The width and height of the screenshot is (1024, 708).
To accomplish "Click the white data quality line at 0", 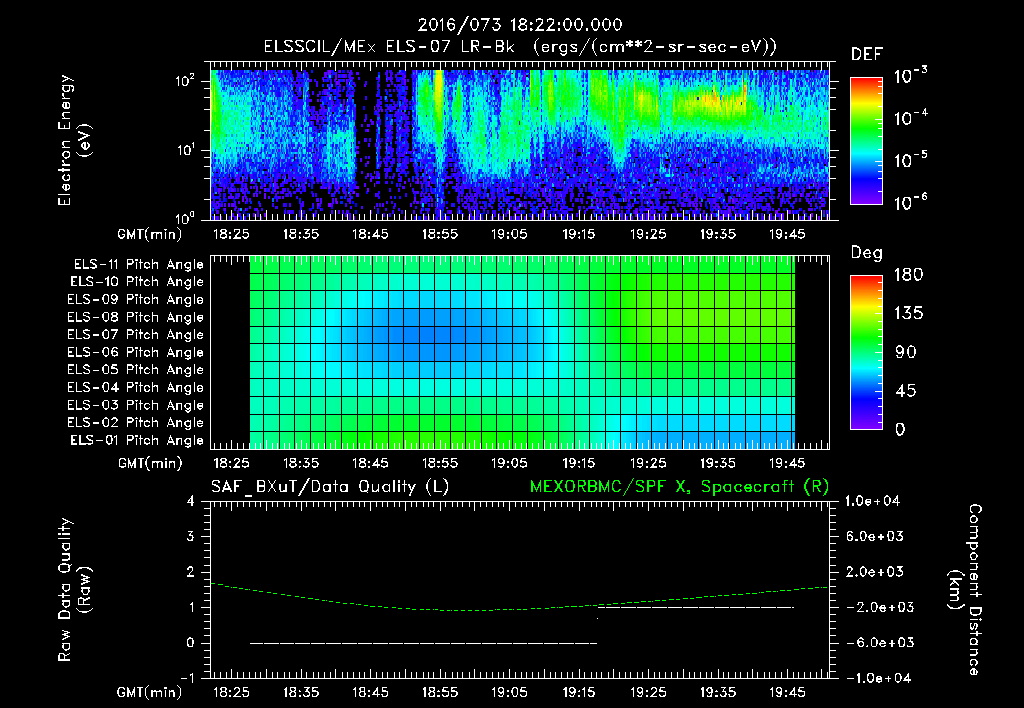I will point(423,643).
